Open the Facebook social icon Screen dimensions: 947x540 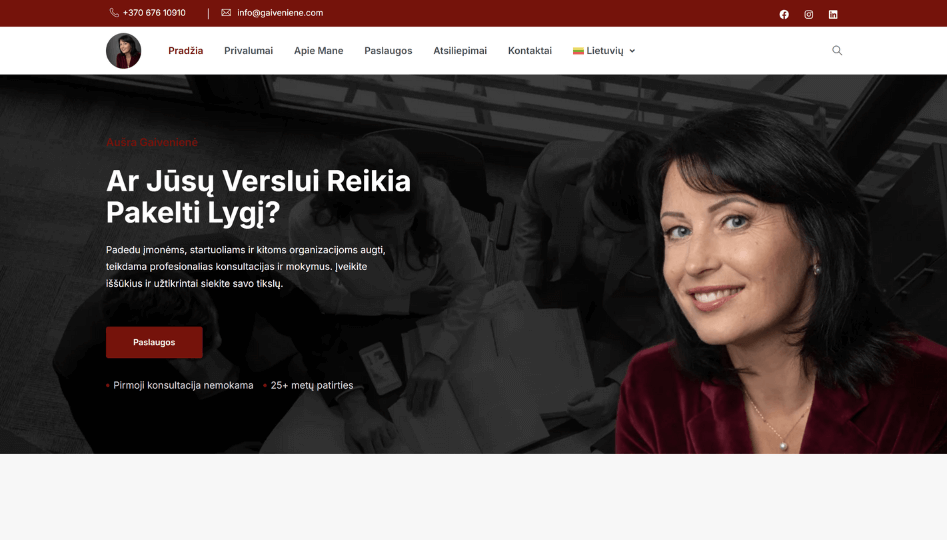click(784, 14)
